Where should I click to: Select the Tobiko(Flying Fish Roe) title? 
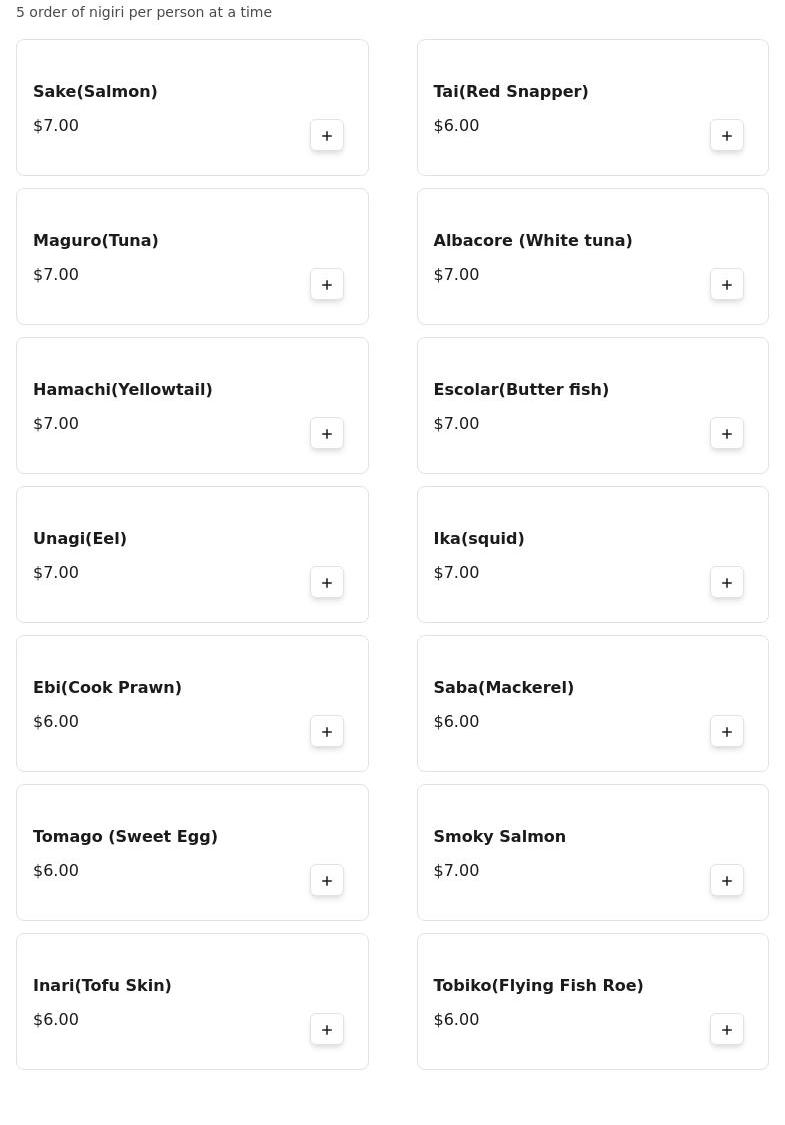tap(538, 986)
